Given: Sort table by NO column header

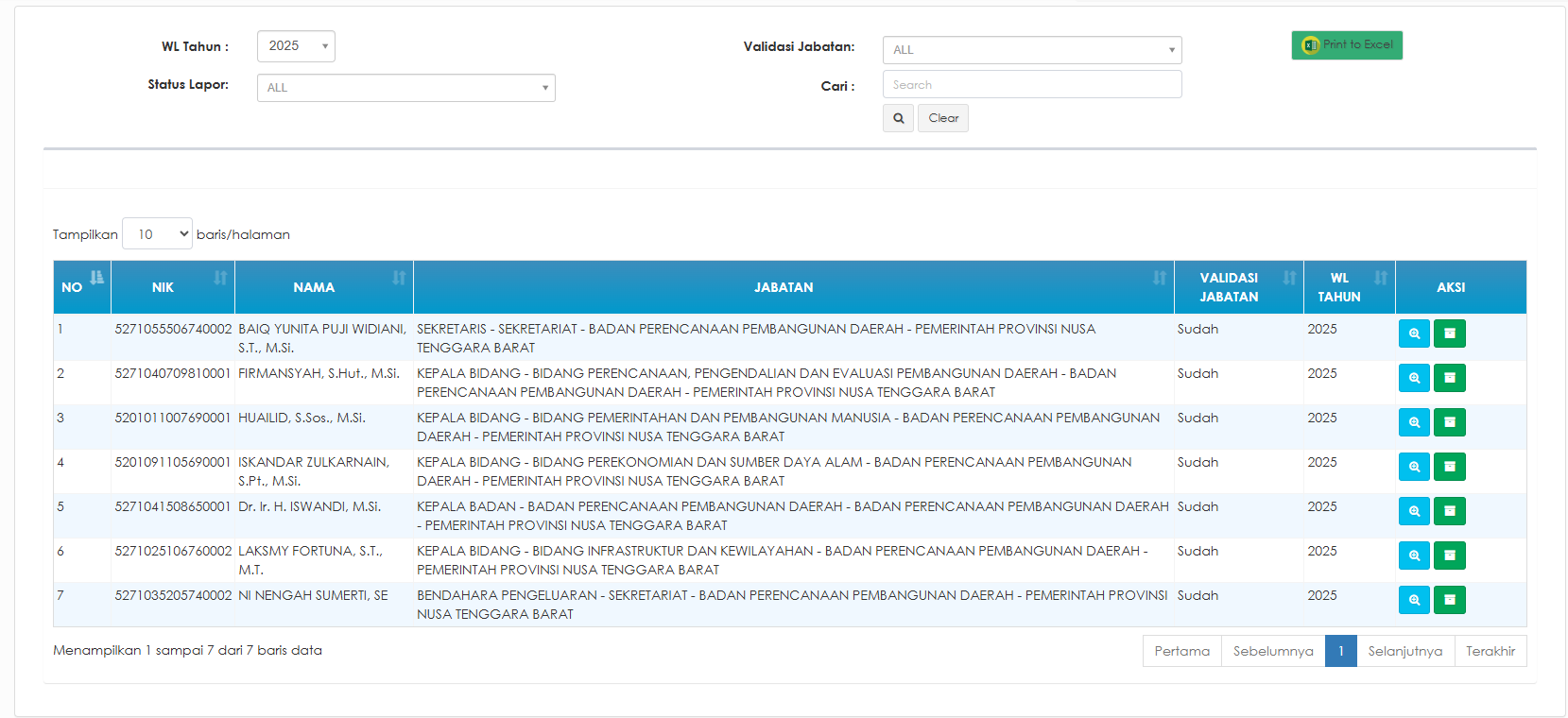Looking at the screenshot, I should point(82,287).
